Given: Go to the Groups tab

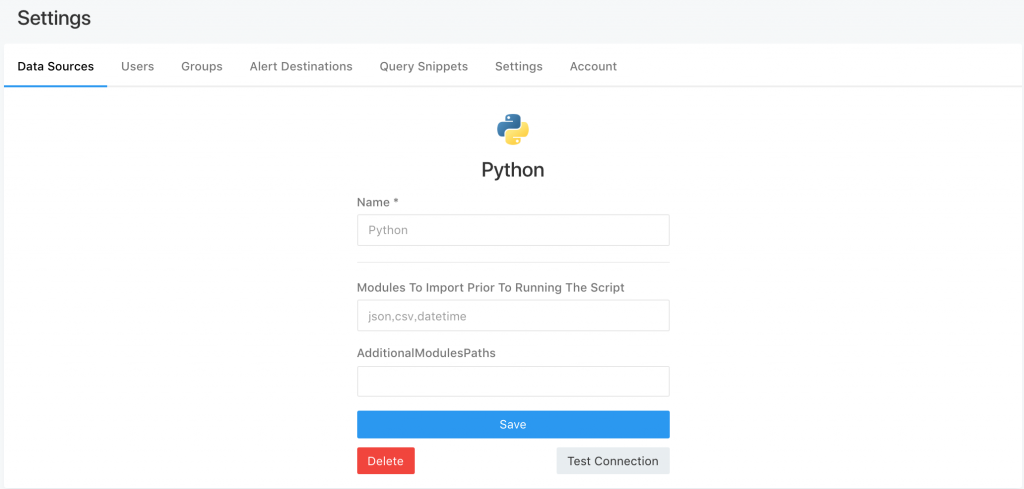Looking at the screenshot, I should [x=202, y=66].
